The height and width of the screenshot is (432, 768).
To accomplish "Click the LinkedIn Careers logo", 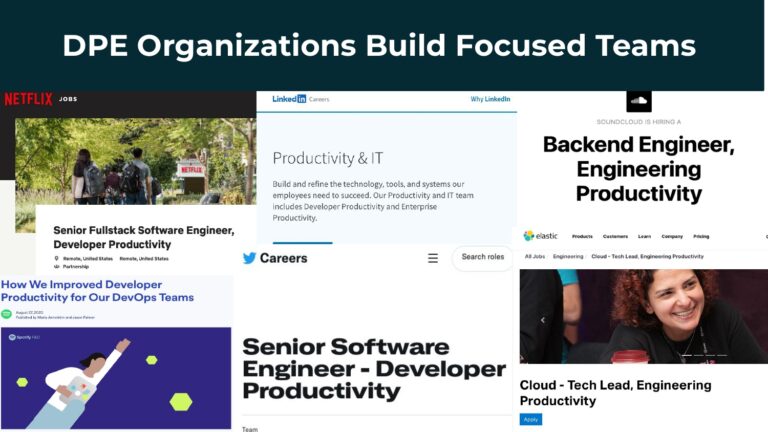I will click(x=301, y=99).
